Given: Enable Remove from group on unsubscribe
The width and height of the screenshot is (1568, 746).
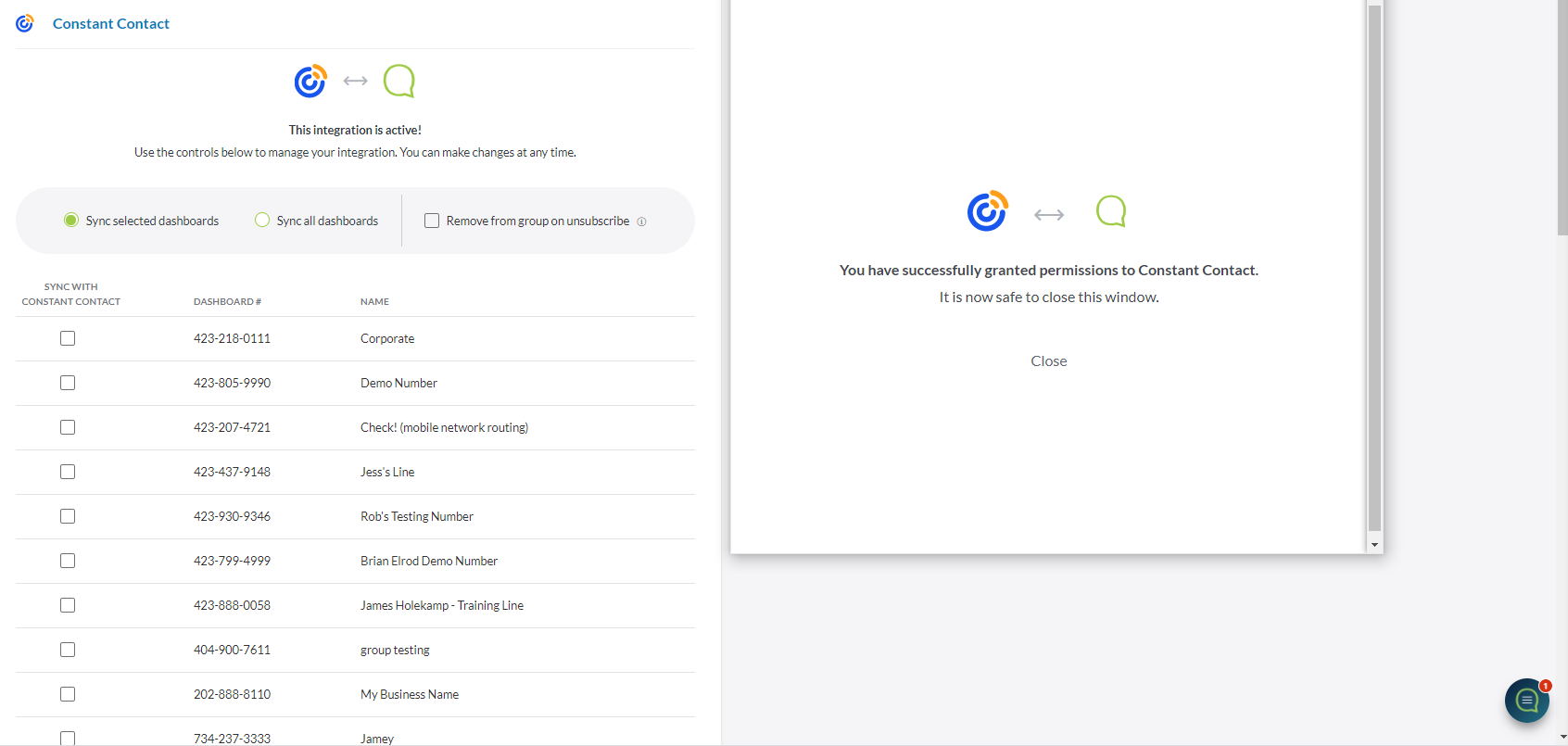Looking at the screenshot, I should pos(432,221).
